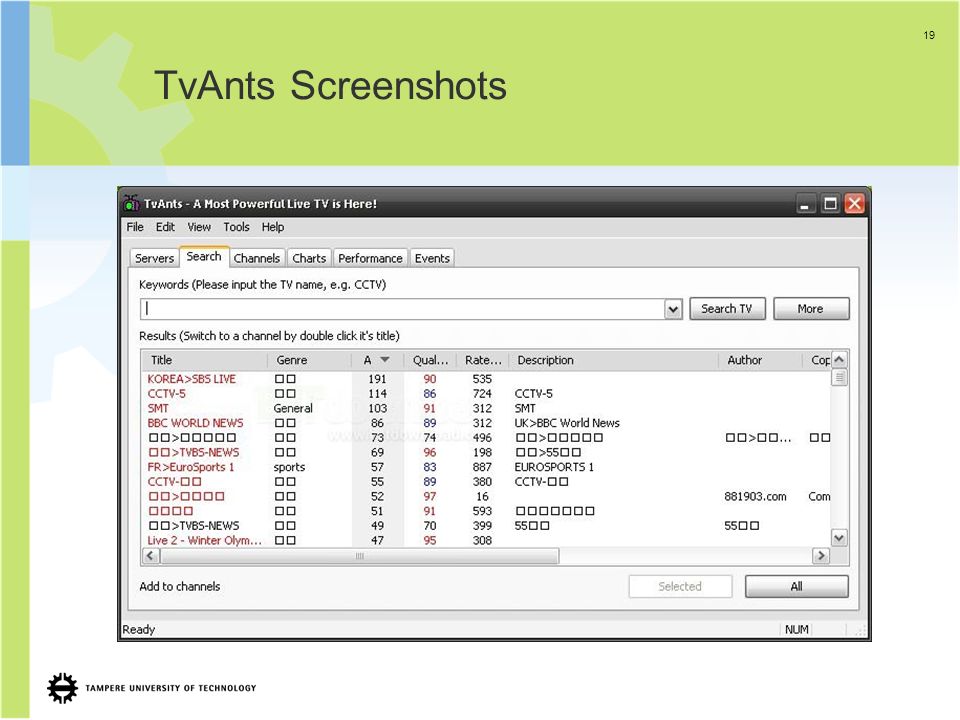The height and width of the screenshot is (720, 960).
Task: Click the EUROSPORTS 1 description cell
Action: (x=554, y=467)
